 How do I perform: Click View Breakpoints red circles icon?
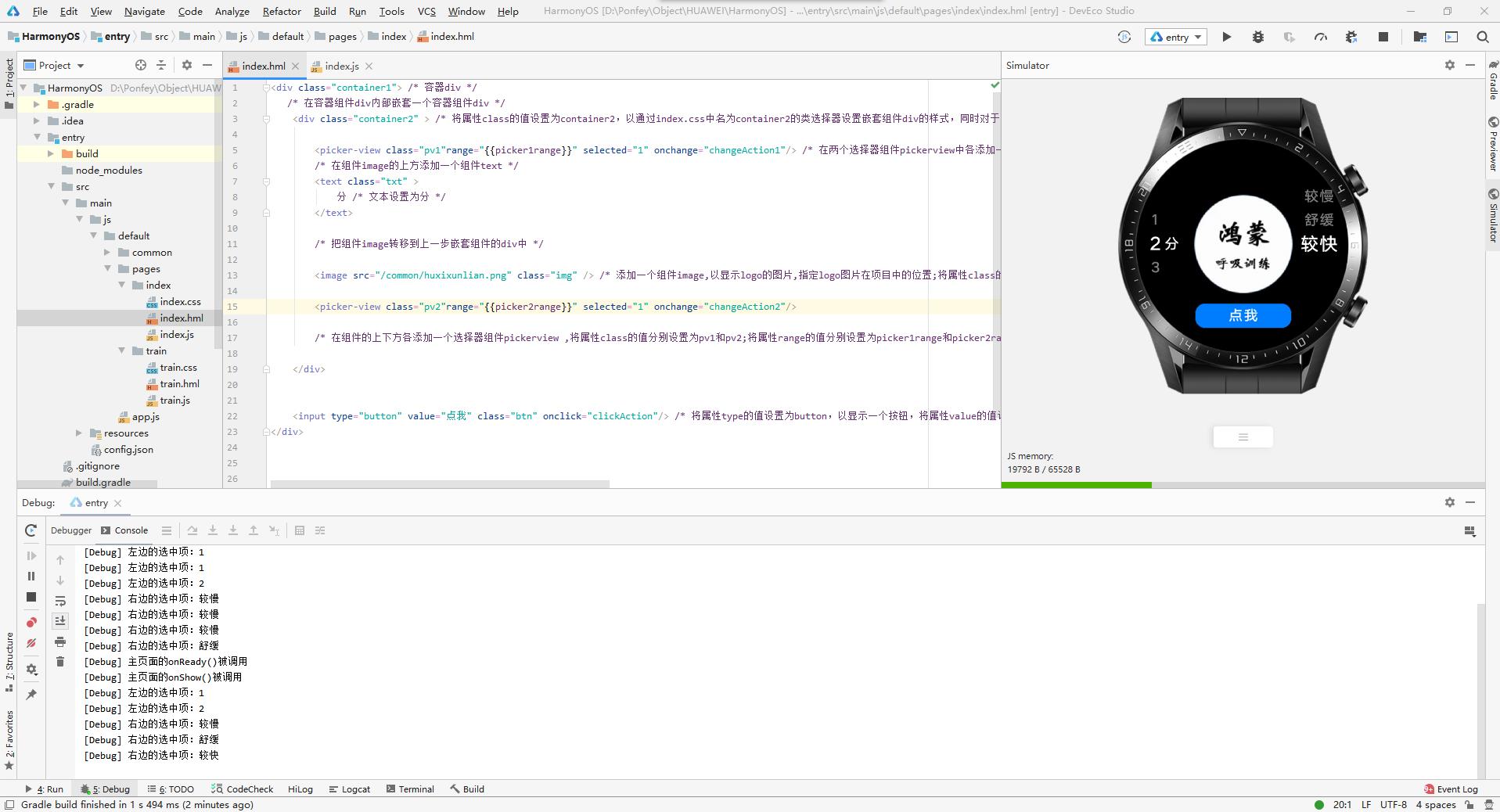pos(31,623)
